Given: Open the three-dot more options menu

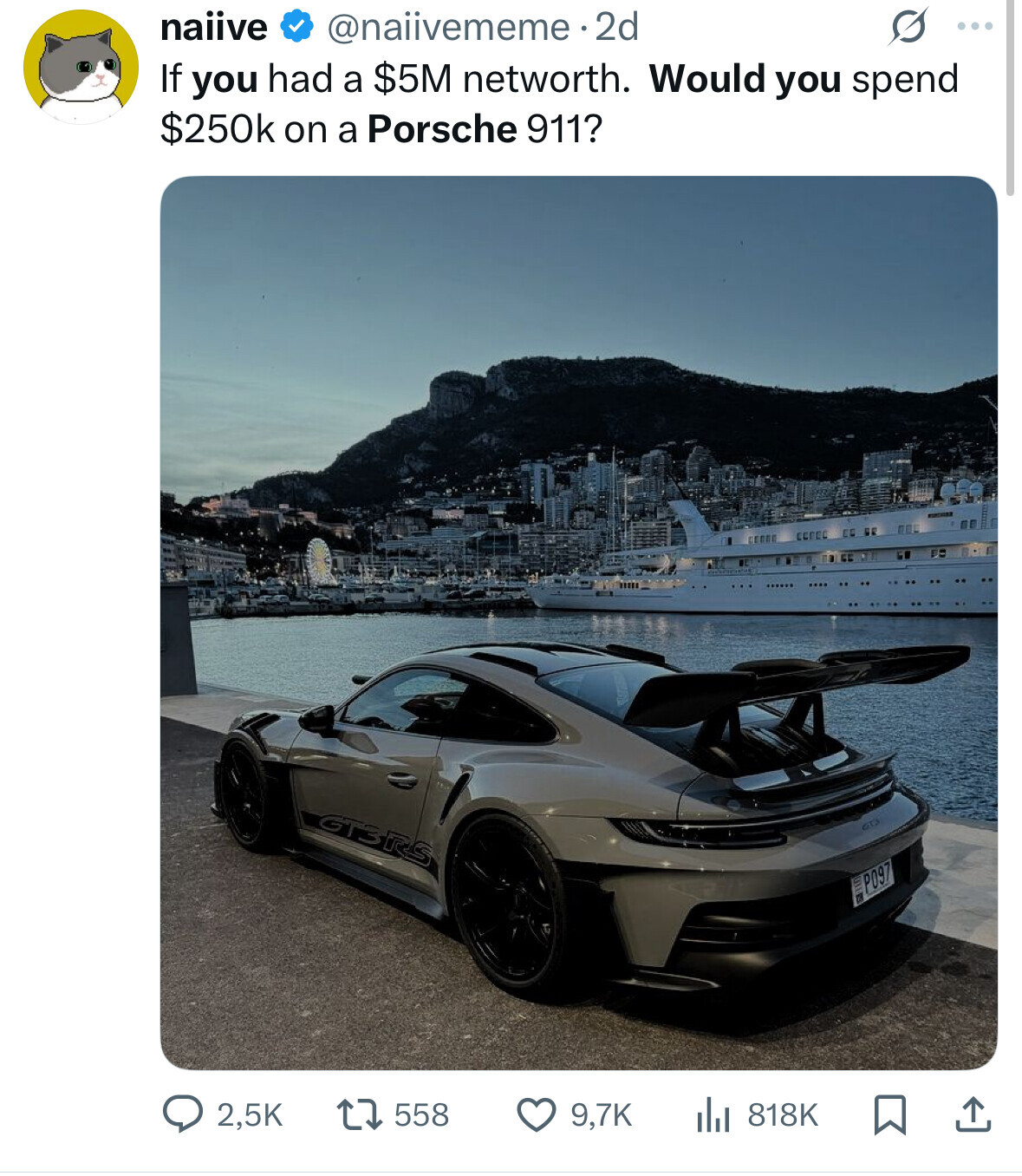Looking at the screenshot, I should pos(975,27).
